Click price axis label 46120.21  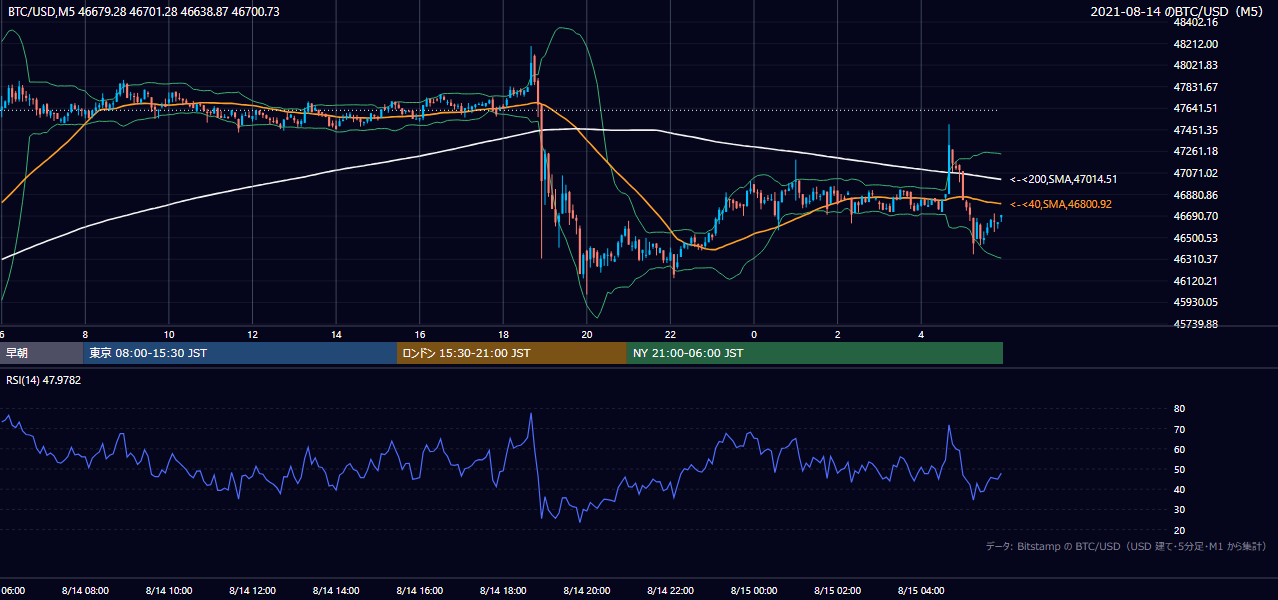(x=1196, y=281)
